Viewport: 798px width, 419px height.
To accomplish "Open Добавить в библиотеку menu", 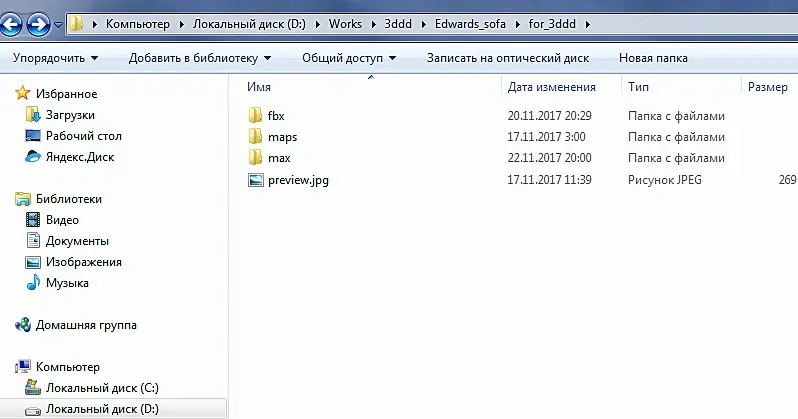I will click(200, 58).
